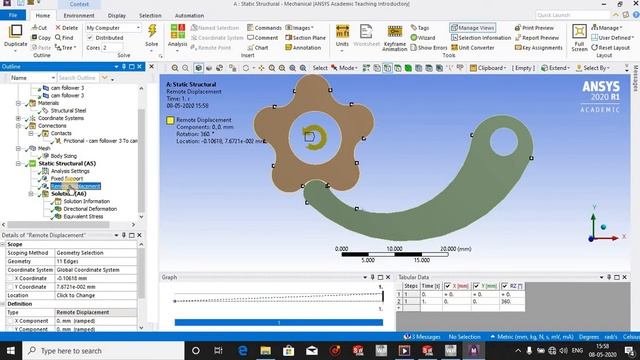Open Key Assignments

point(538,47)
